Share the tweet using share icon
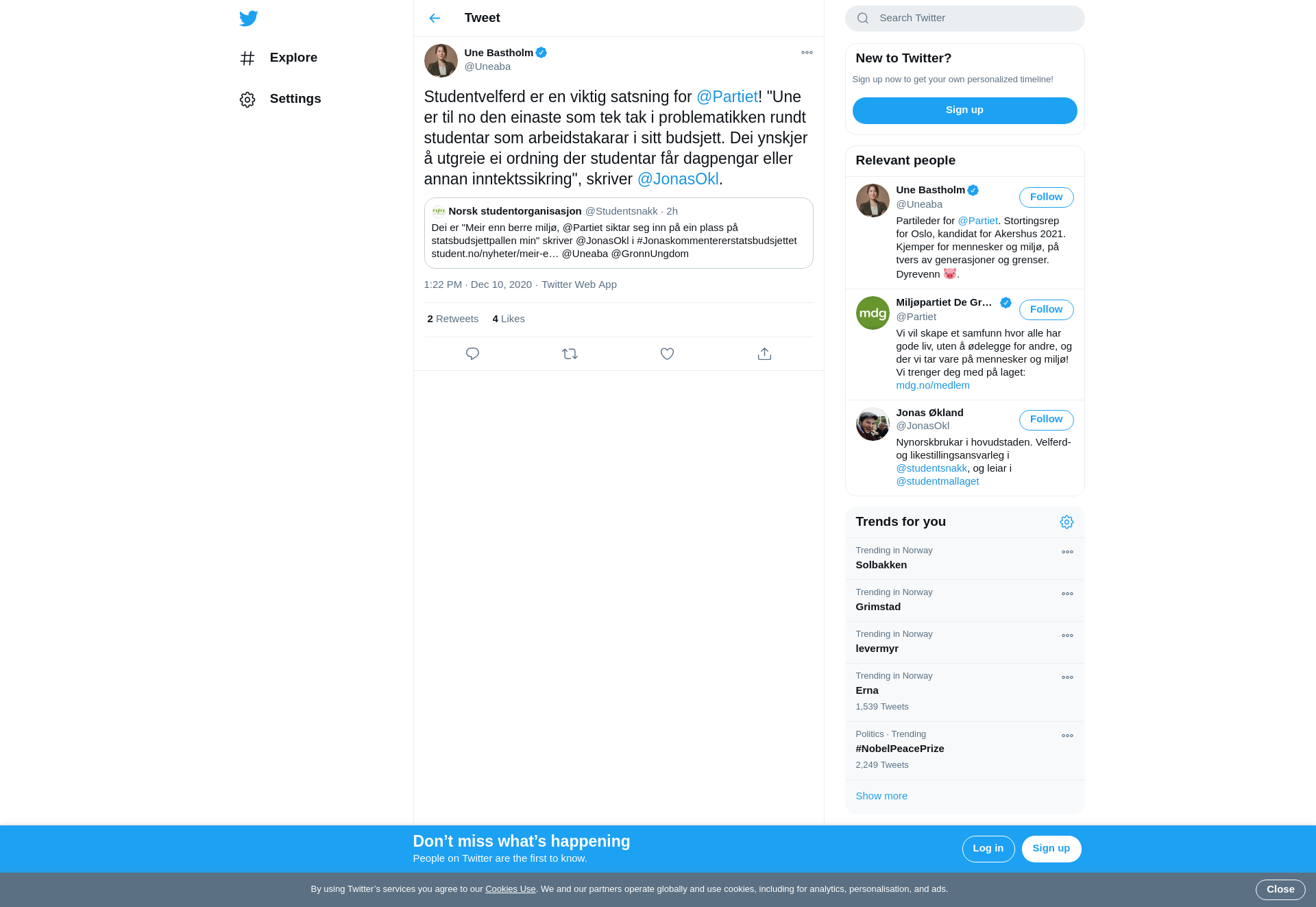The image size is (1316, 907). click(x=764, y=354)
